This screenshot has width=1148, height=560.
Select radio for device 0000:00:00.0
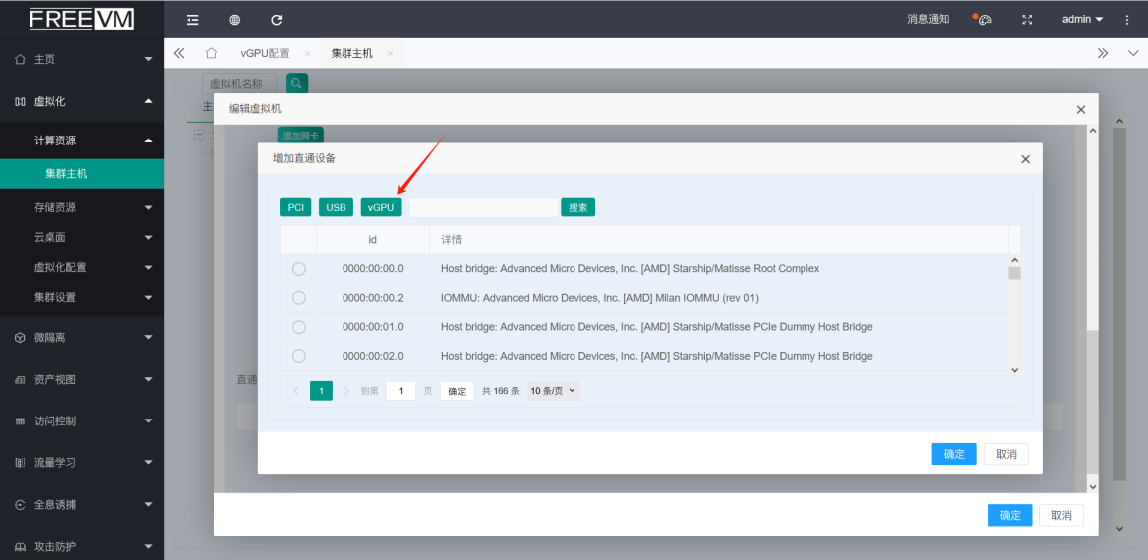[x=298, y=269]
